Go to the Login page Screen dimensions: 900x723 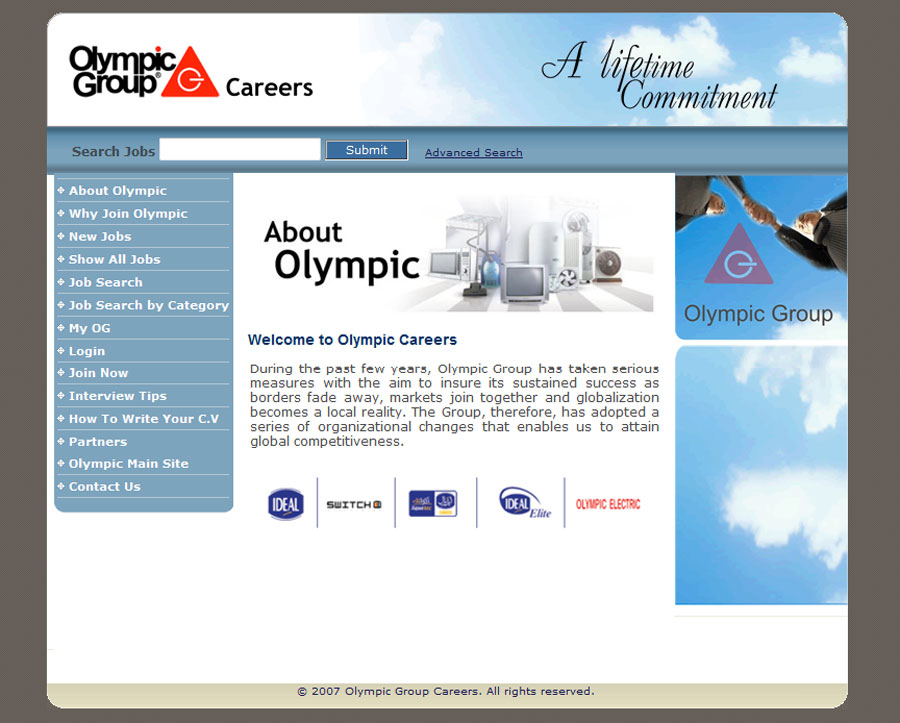(x=87, y=351)
